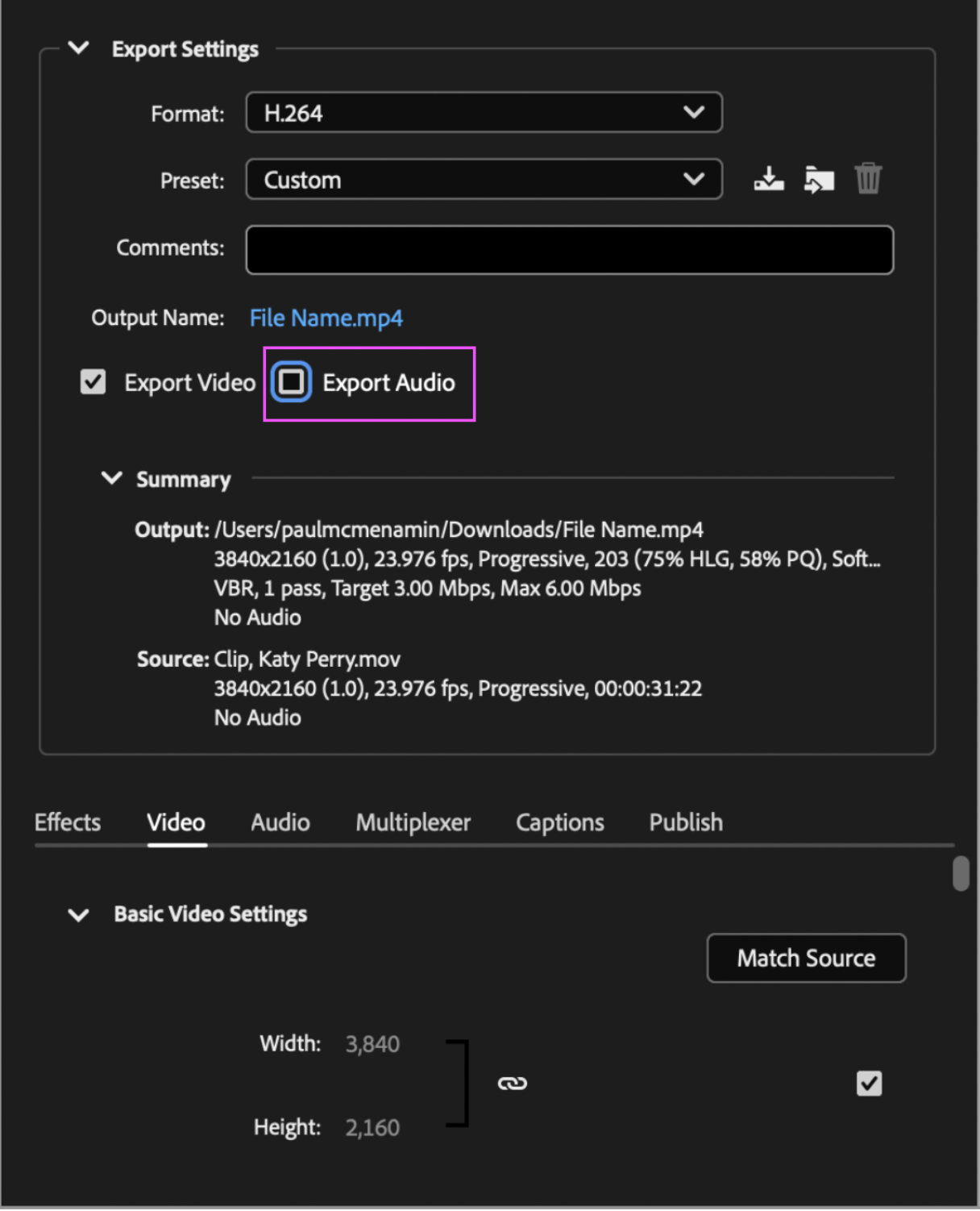Viewport: 980px width, 1211px height.
Task: Collapse the Export Settings section
Action: 78,48
